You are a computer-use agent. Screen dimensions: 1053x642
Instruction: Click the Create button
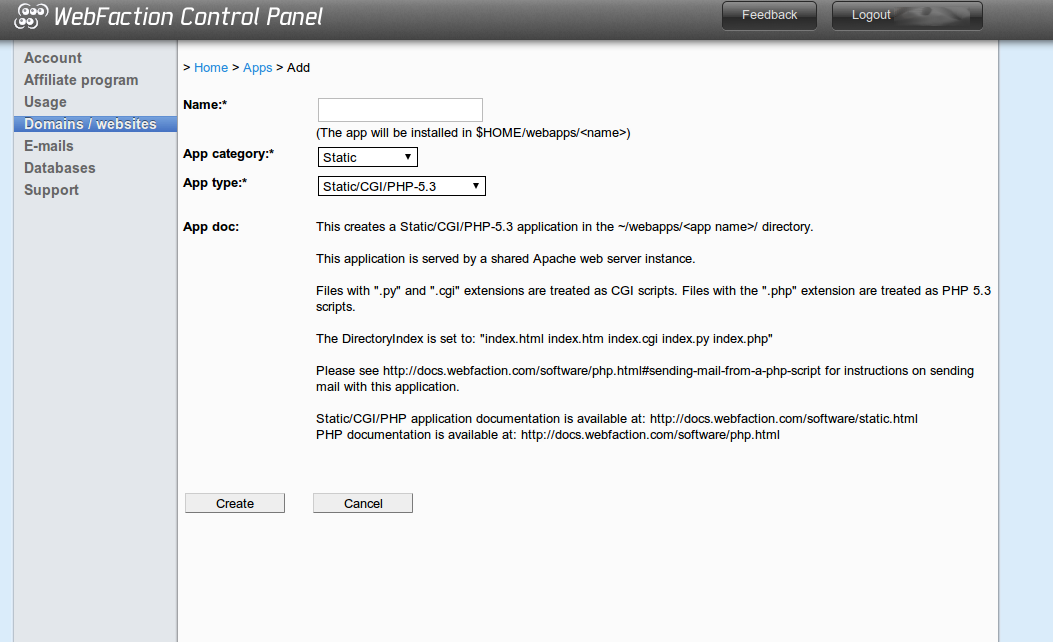coord(235,504)
